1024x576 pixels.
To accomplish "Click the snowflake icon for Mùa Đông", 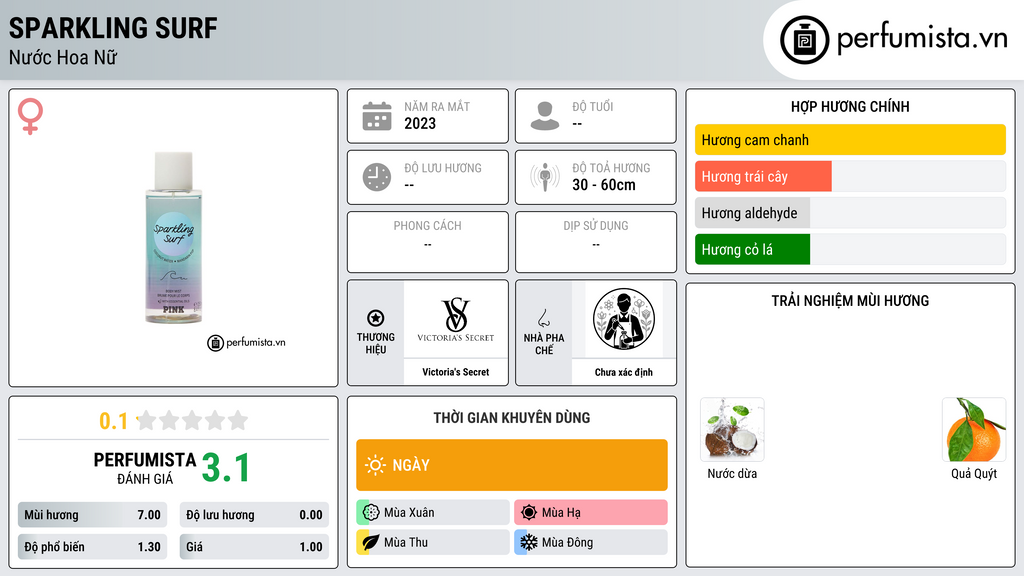I will coord(529,542).
